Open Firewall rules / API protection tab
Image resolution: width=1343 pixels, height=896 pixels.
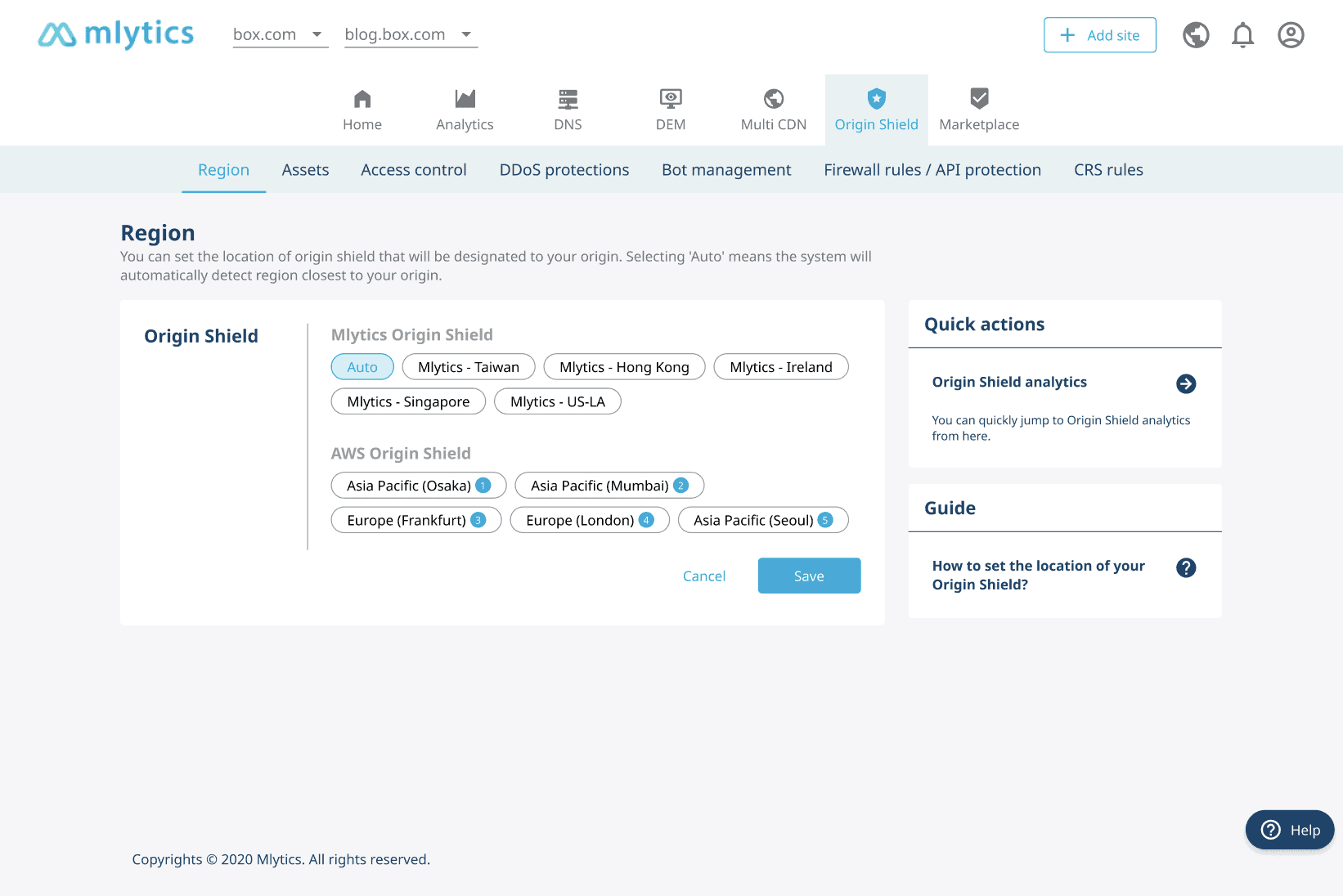[932, 170]
